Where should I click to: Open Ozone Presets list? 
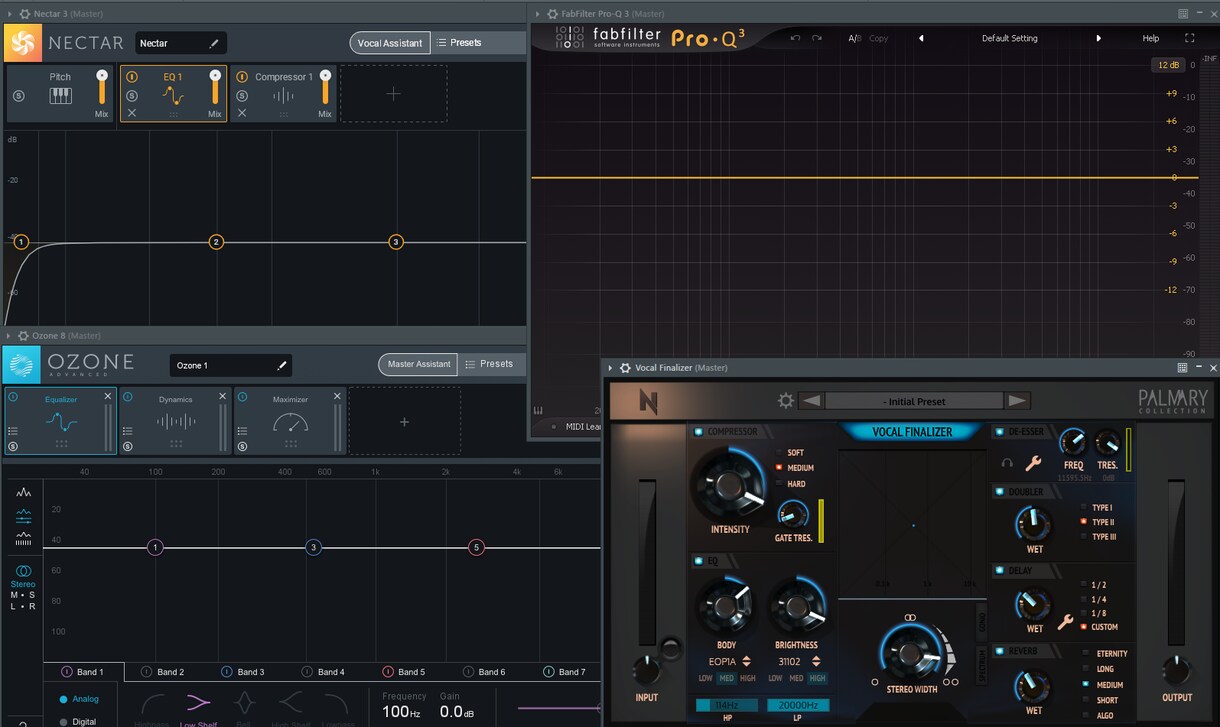[x=490, y=364]
